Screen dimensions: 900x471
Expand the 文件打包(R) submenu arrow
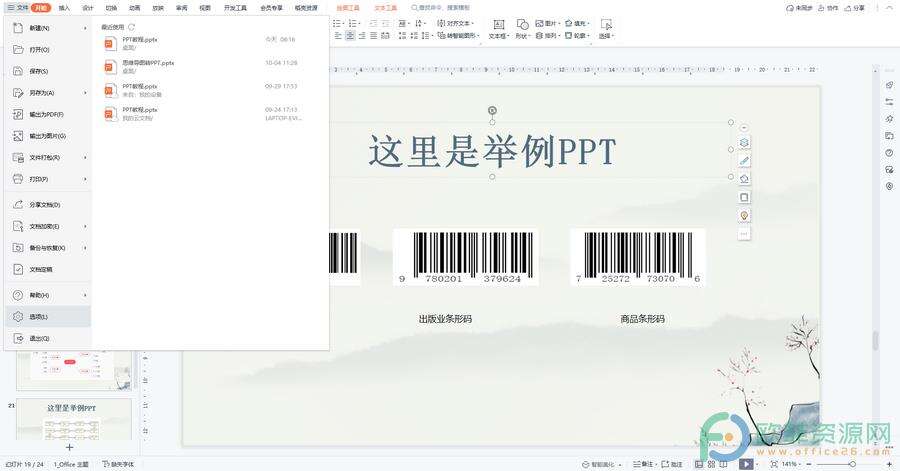(85, 157)
